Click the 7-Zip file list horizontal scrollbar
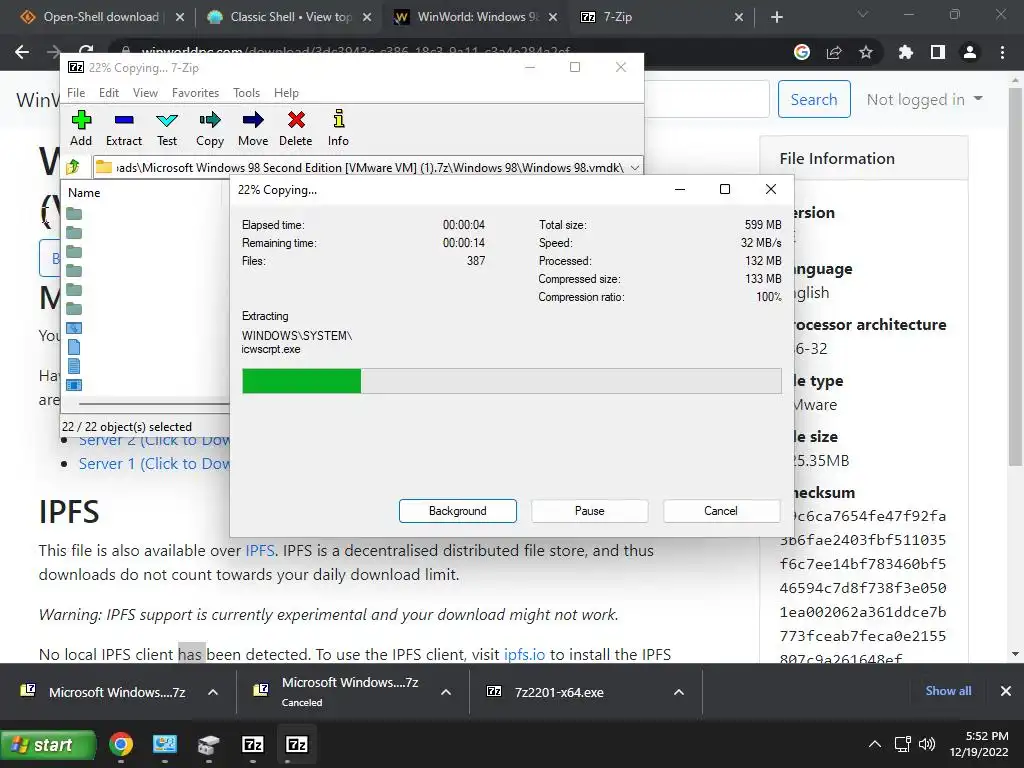 [153, 404]
